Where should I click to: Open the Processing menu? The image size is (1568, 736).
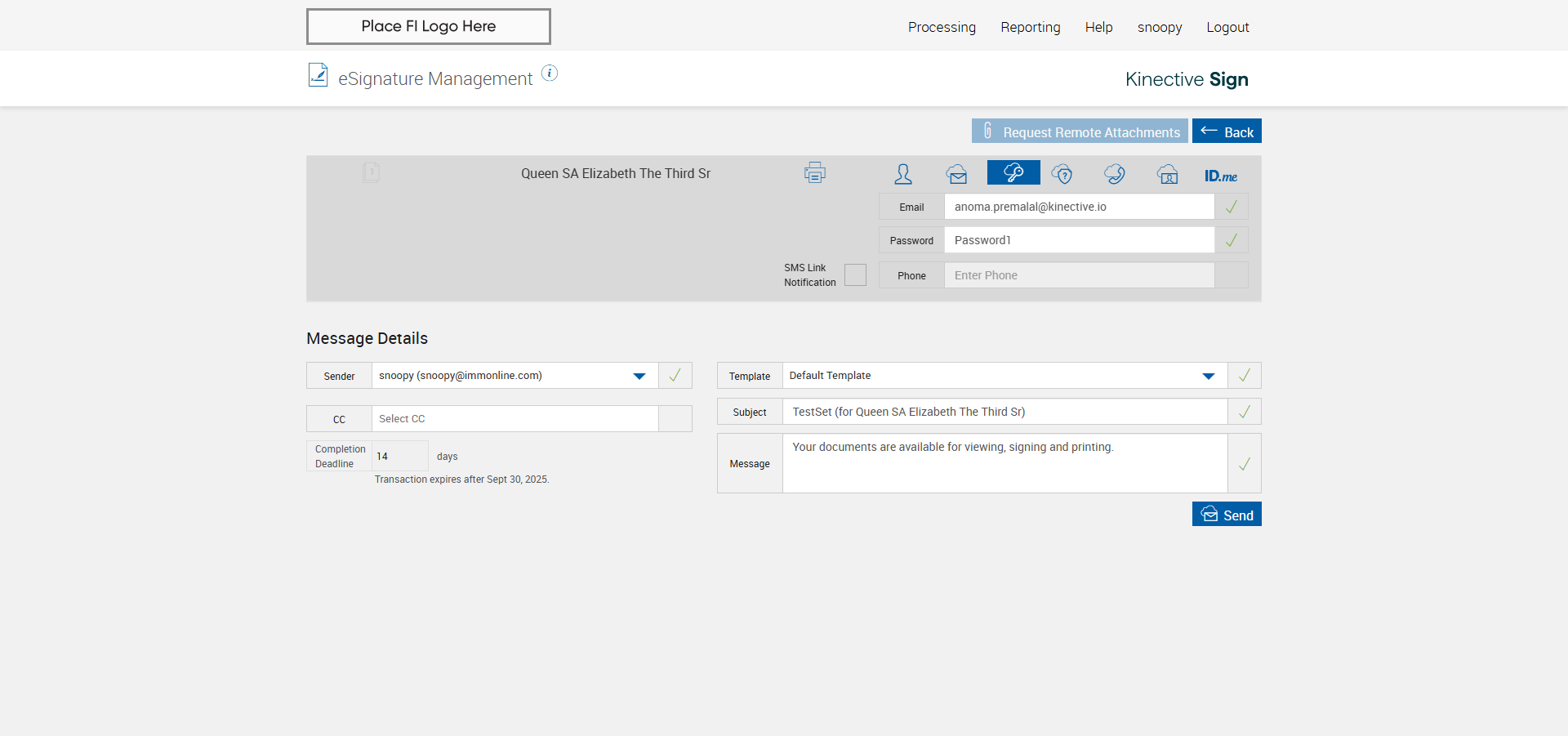[942, 27]
